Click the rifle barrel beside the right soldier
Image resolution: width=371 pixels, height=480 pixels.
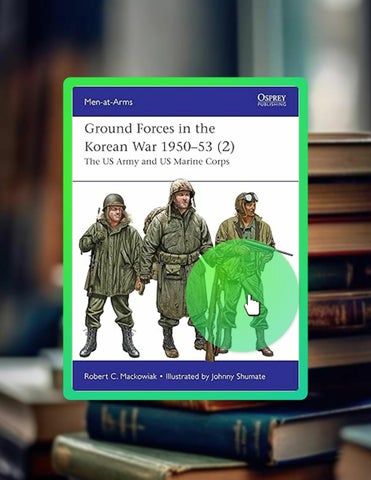pos(282,251)
